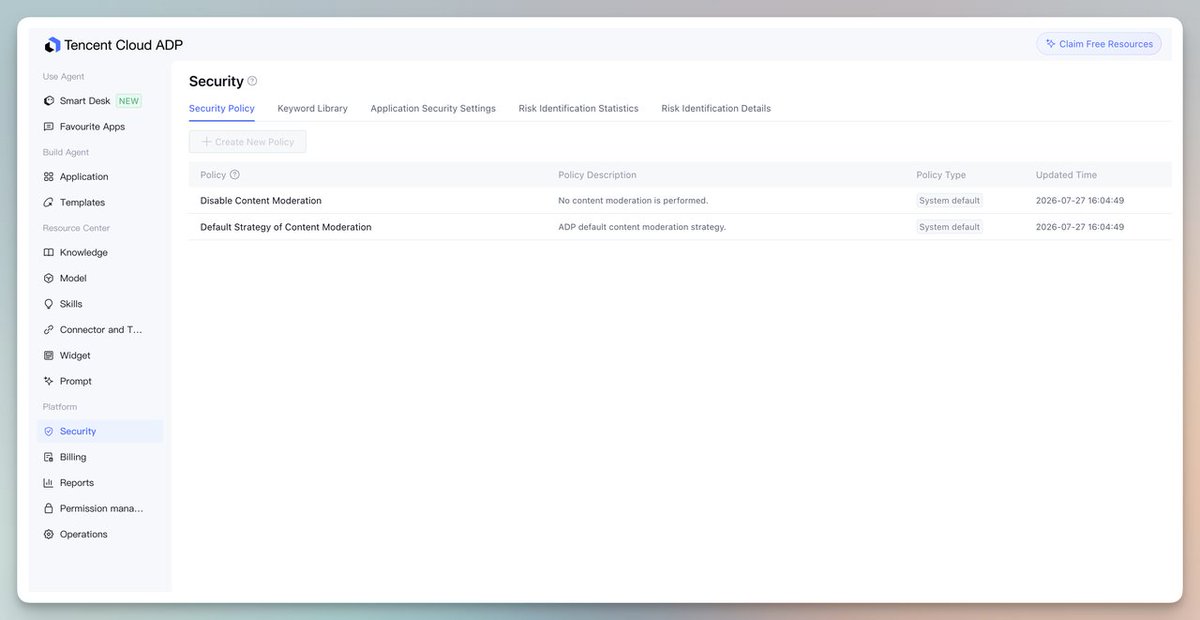
Task: Click System default tag in Default Strategy row
Action: (x=950, y=227)
